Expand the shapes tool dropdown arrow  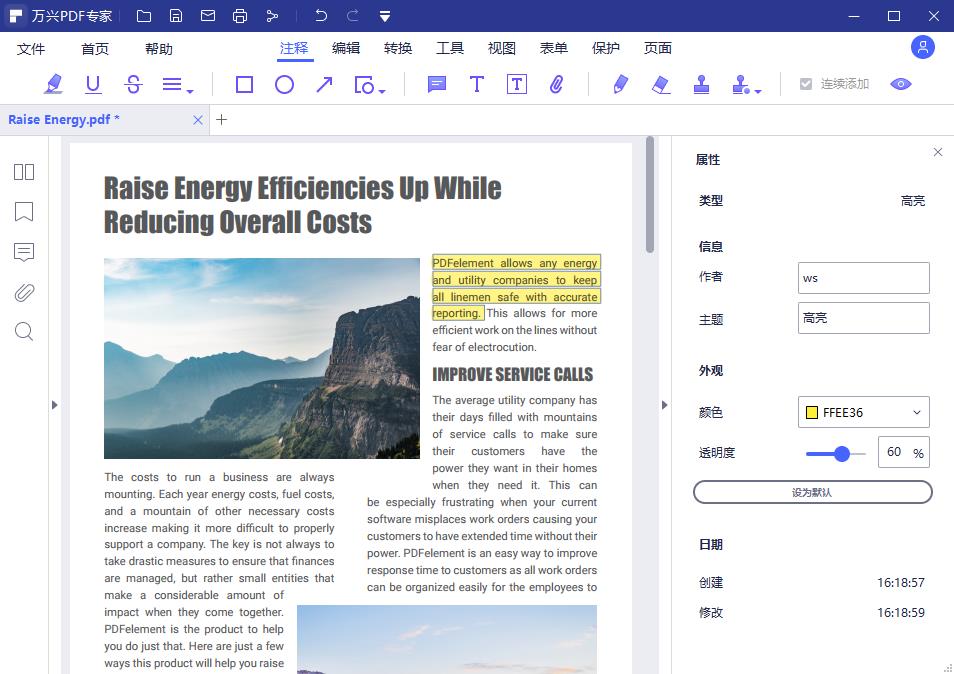pos(382,91)
